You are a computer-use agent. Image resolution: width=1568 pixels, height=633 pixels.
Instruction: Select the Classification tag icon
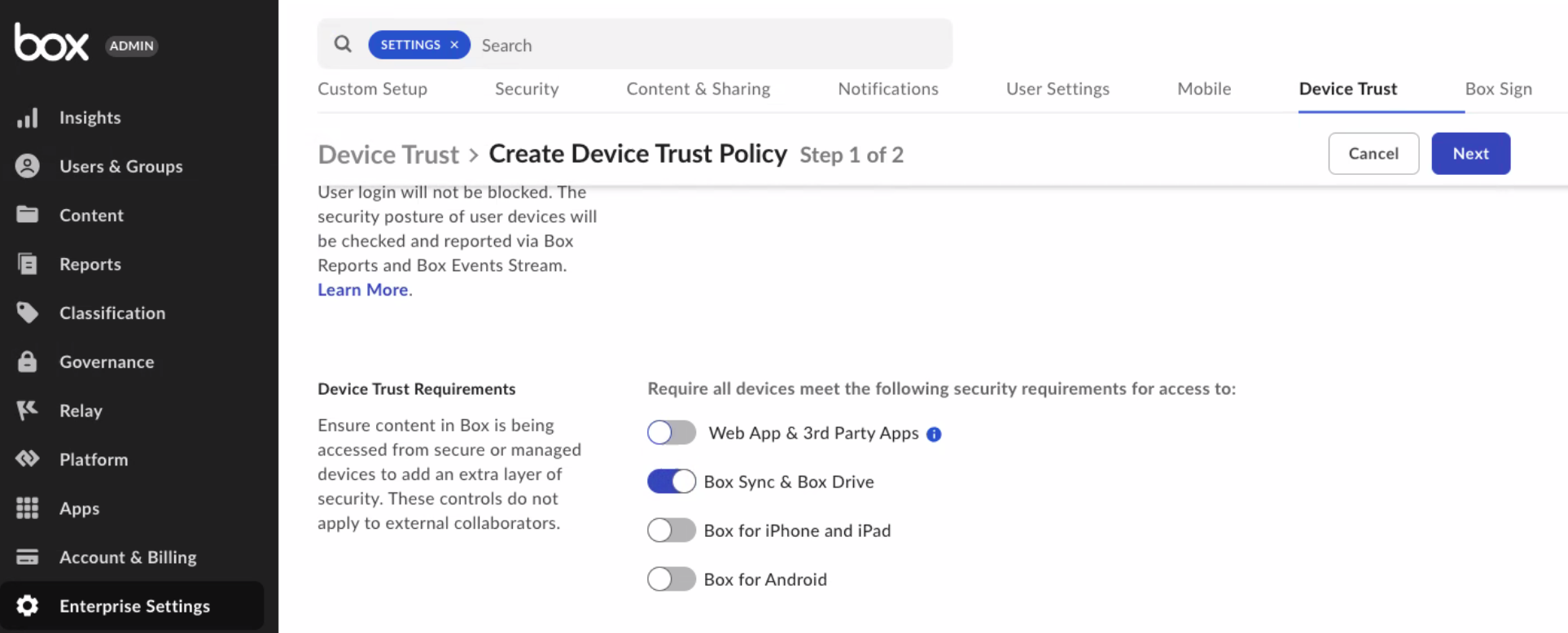(28, 312)
